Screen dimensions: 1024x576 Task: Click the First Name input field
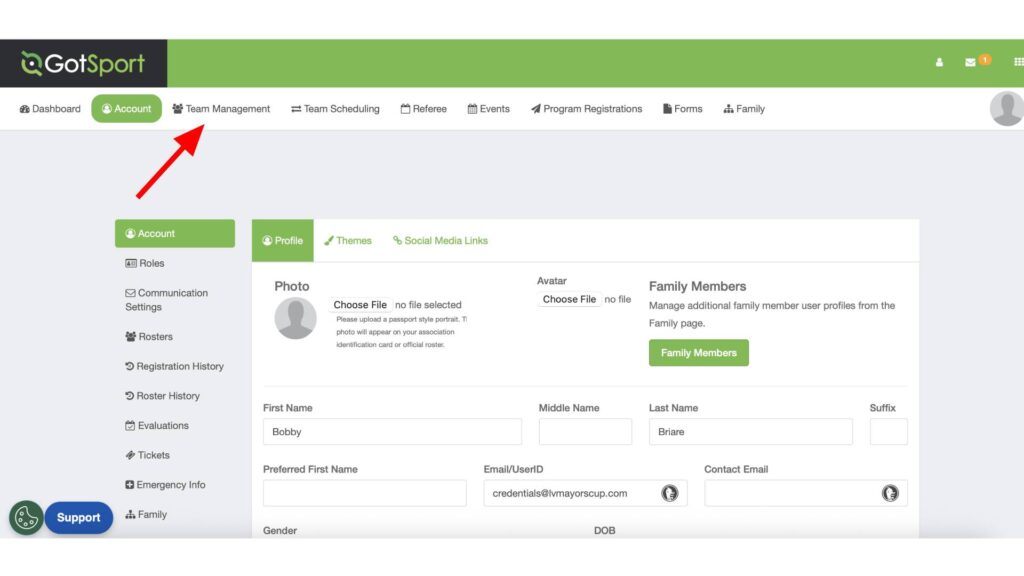tap(392, 432)
